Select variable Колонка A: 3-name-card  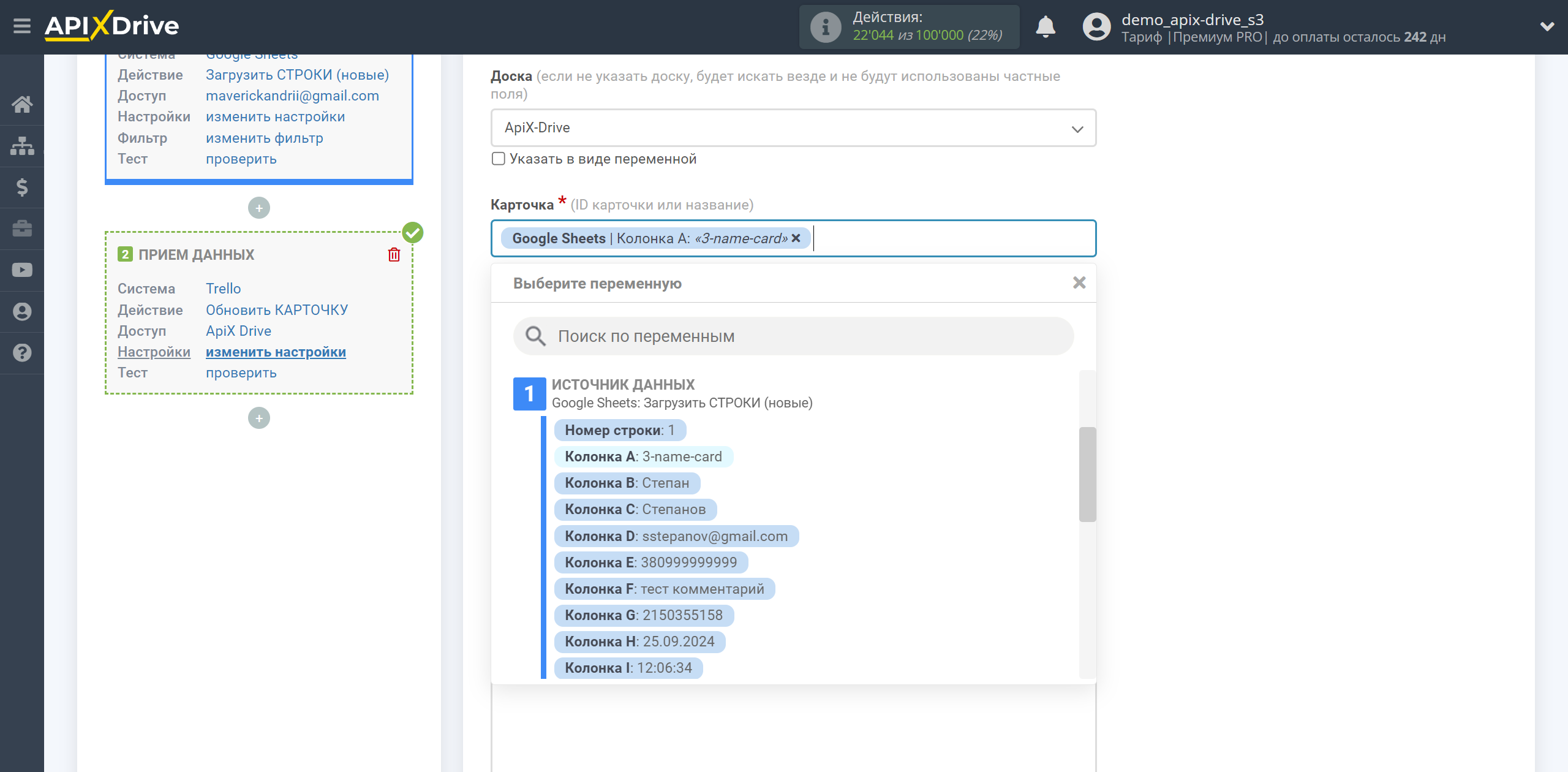tap(644, 456)
